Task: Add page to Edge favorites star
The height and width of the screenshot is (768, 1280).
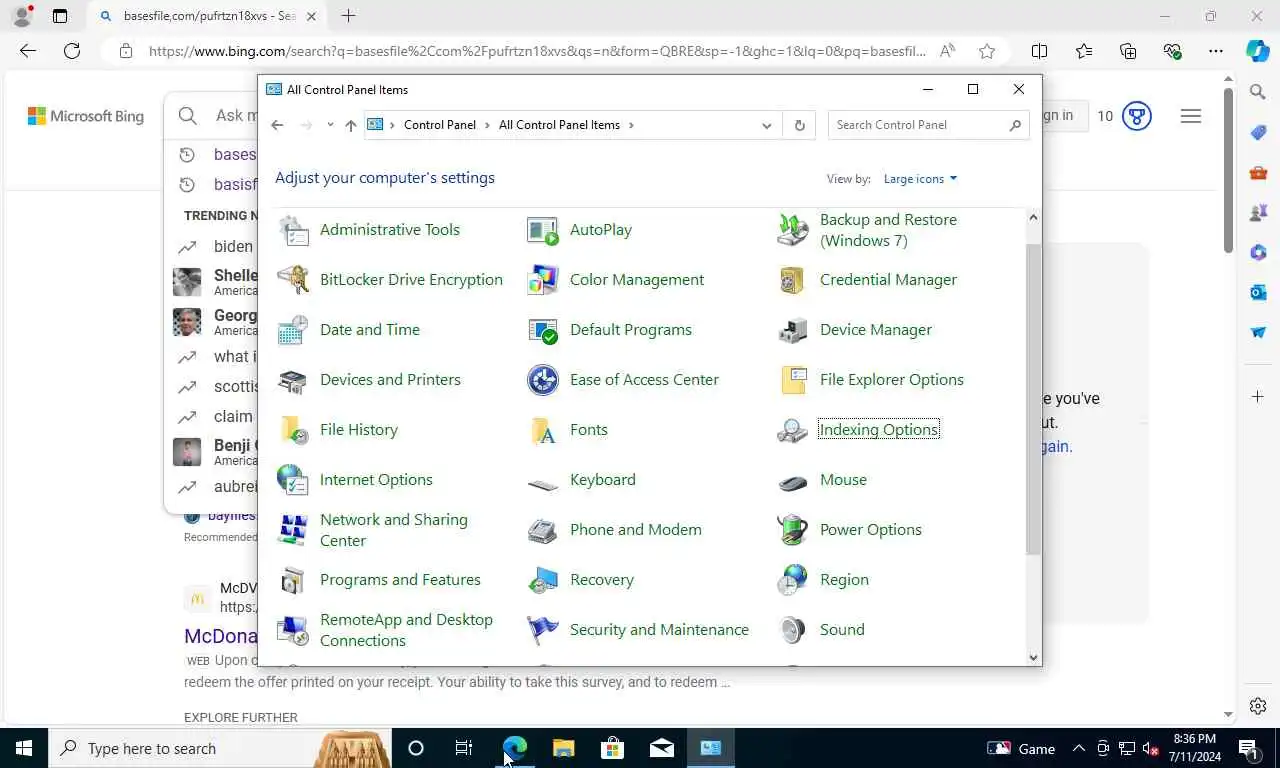Action: [987, 51]
